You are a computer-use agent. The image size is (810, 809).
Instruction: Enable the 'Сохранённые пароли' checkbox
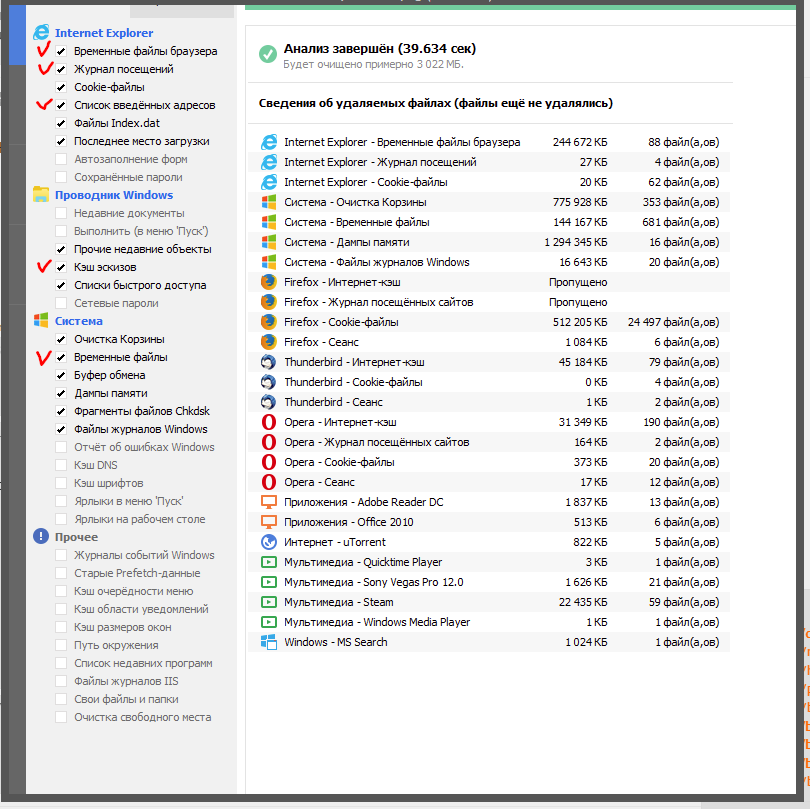point(61,177)
